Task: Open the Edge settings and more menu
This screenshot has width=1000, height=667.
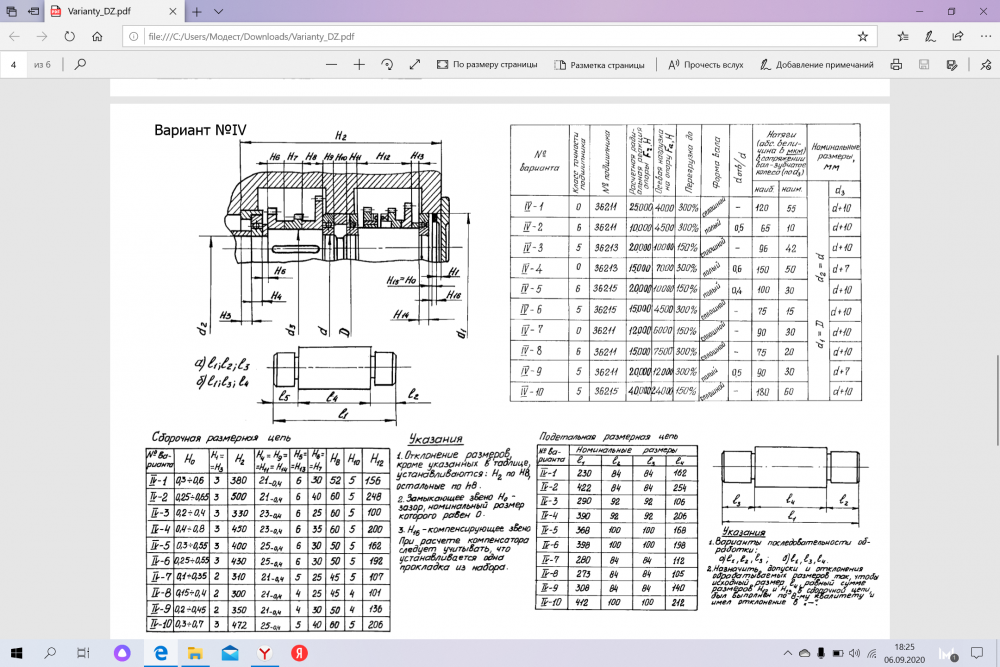Action: click(986, 36)
